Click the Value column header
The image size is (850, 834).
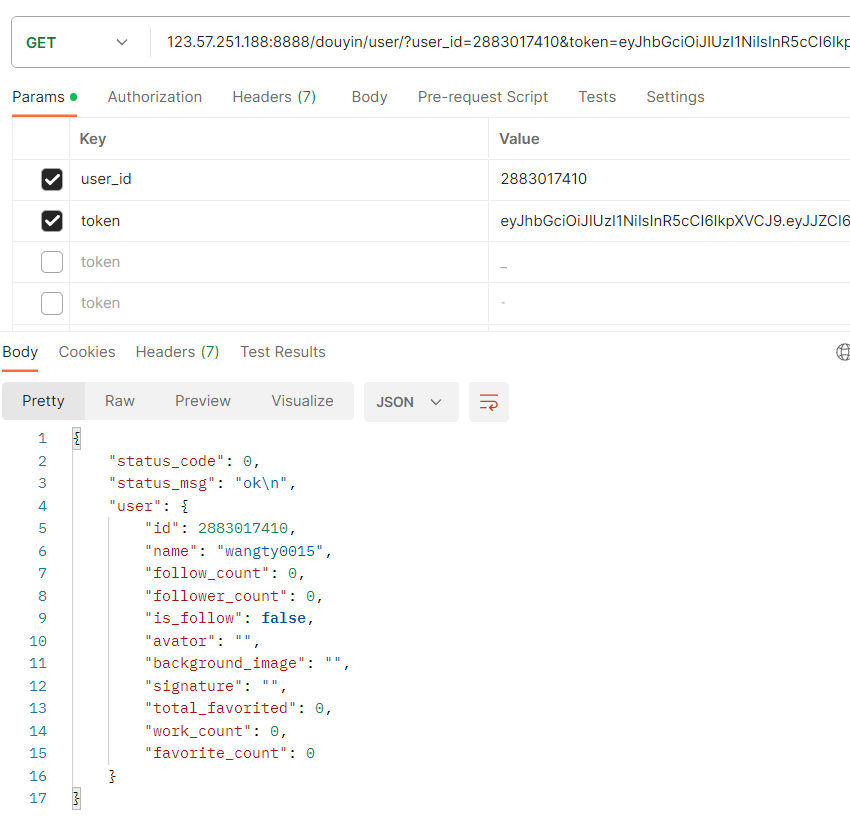click(519, 139)
